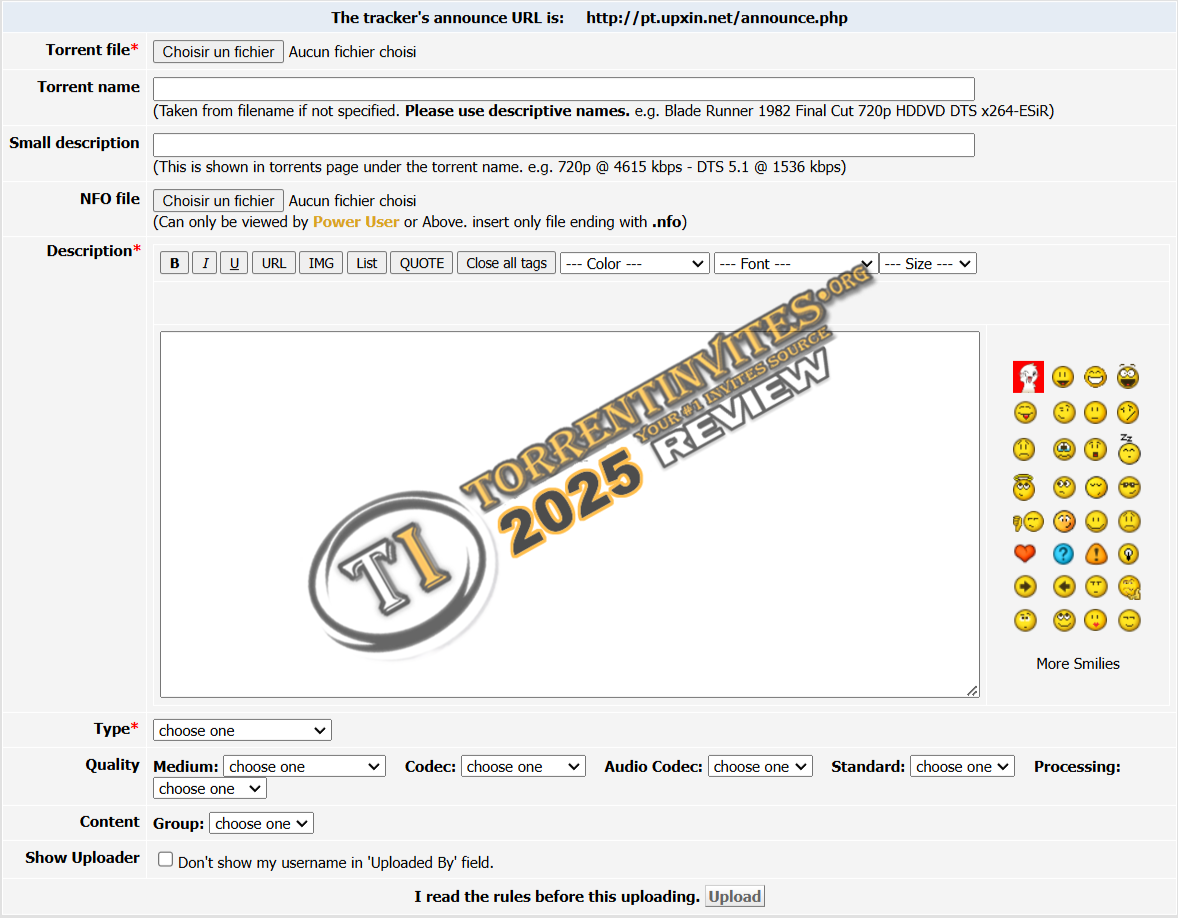Insert the red-background cartoon avatar smiley
The width and height of the screenshot is (1178, 918).
[1028, 377]
